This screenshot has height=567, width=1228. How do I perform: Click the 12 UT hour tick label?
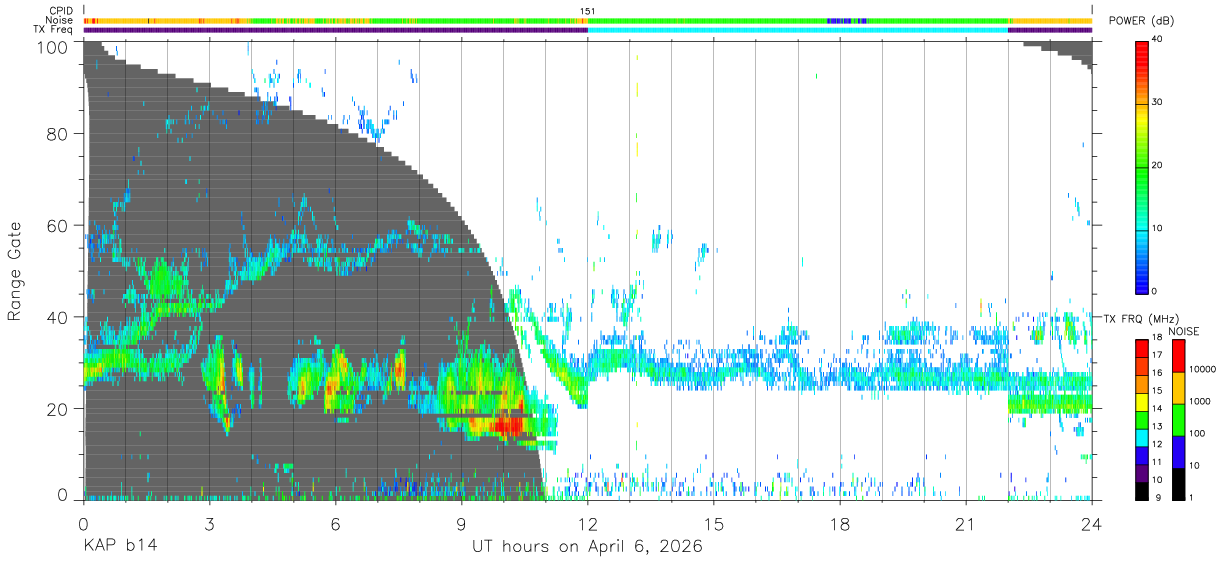tap(587, 524)
